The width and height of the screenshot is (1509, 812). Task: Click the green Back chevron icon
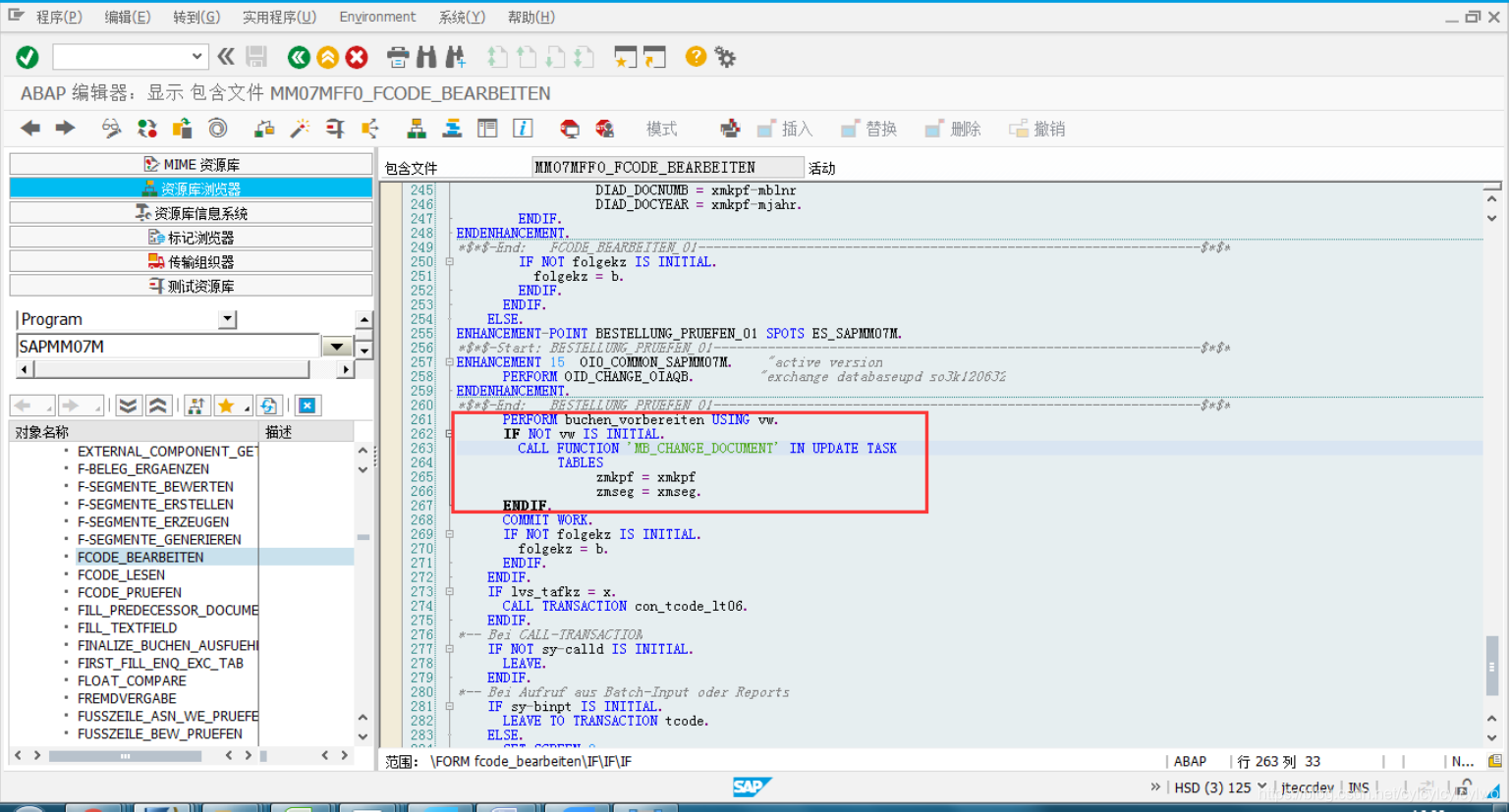coord(299,56)
